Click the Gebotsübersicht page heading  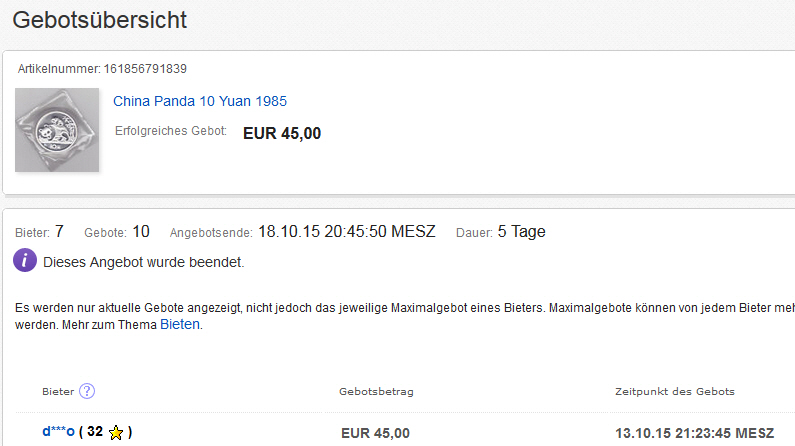tap(100, 18)
